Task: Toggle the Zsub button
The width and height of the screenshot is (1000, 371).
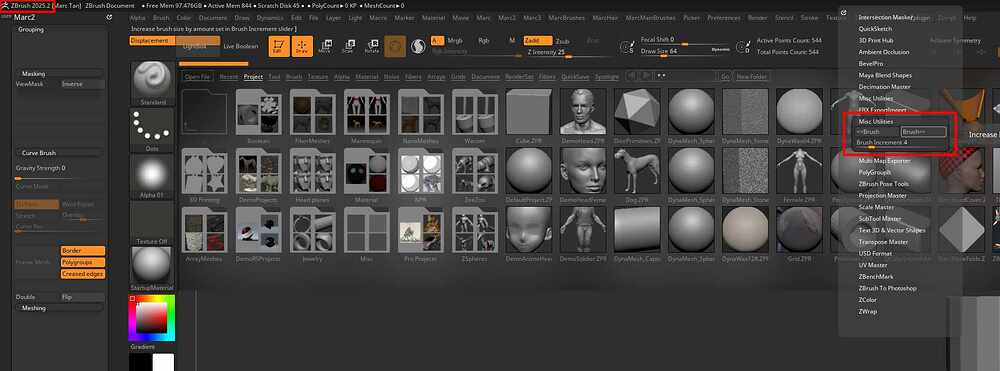Action: click(562, 41)
